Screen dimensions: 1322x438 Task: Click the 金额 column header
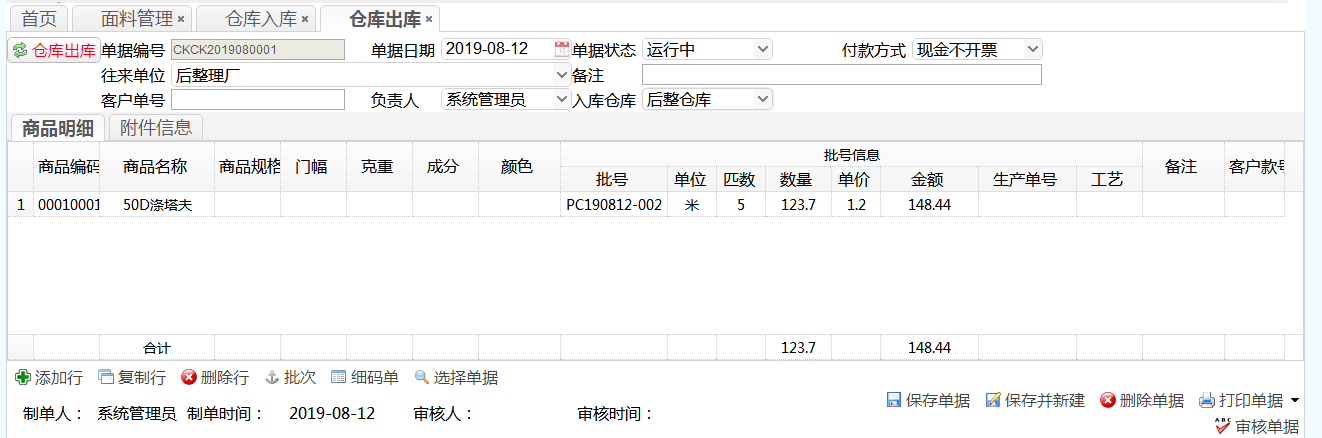pyautogui.click(x=928, y=179)
